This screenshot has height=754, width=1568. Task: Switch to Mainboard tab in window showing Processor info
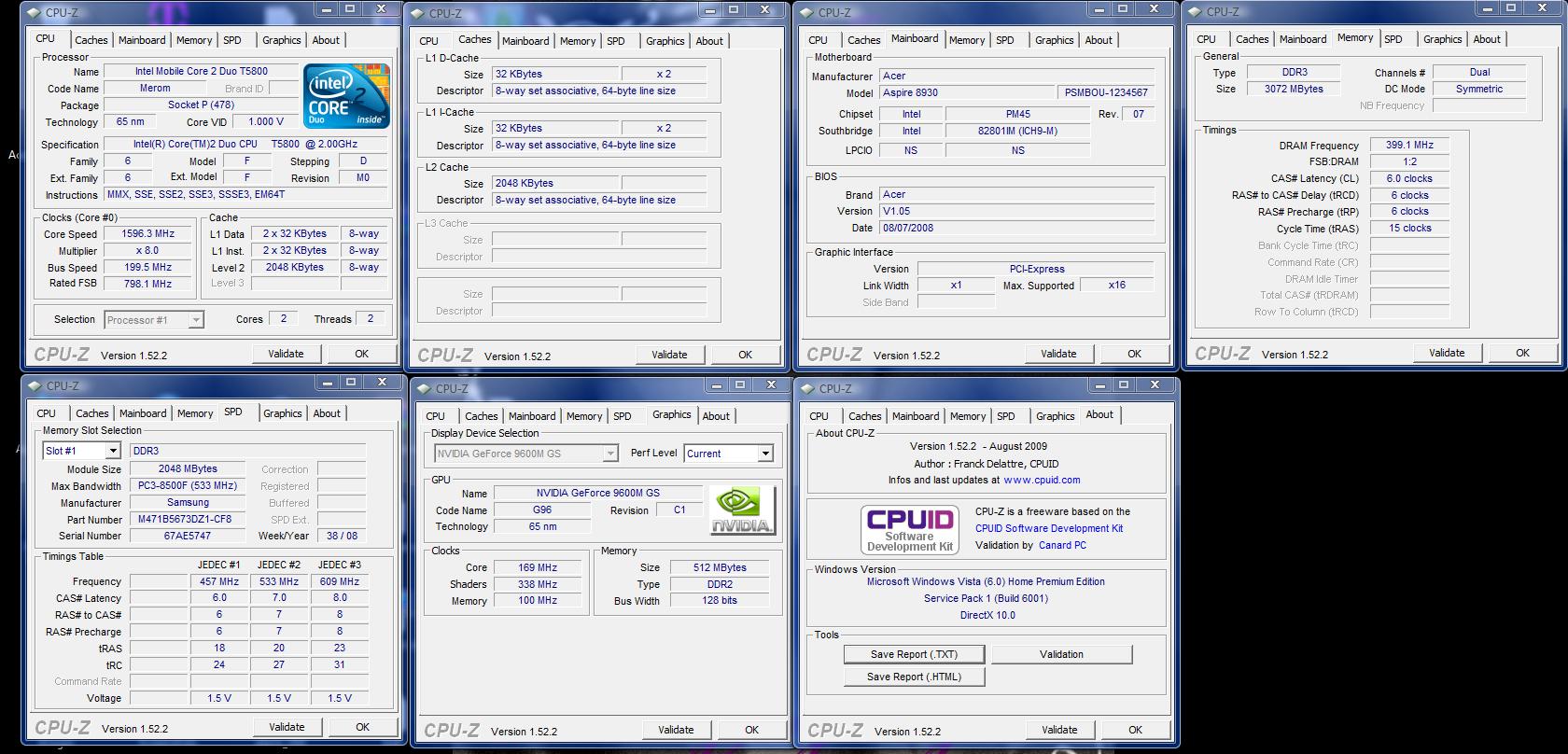tap(142, 40)
